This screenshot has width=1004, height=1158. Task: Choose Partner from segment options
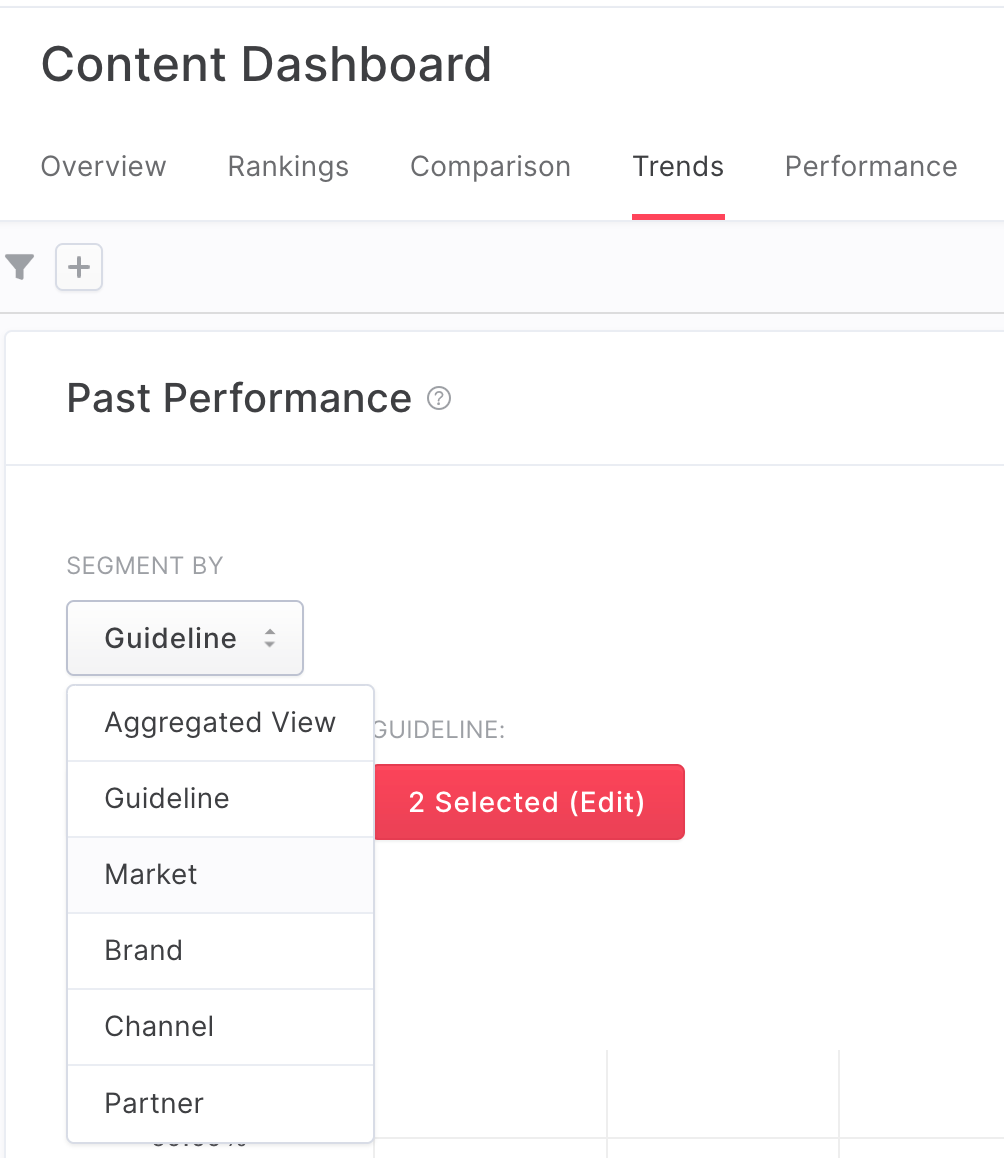click(x=220, y=1103)
